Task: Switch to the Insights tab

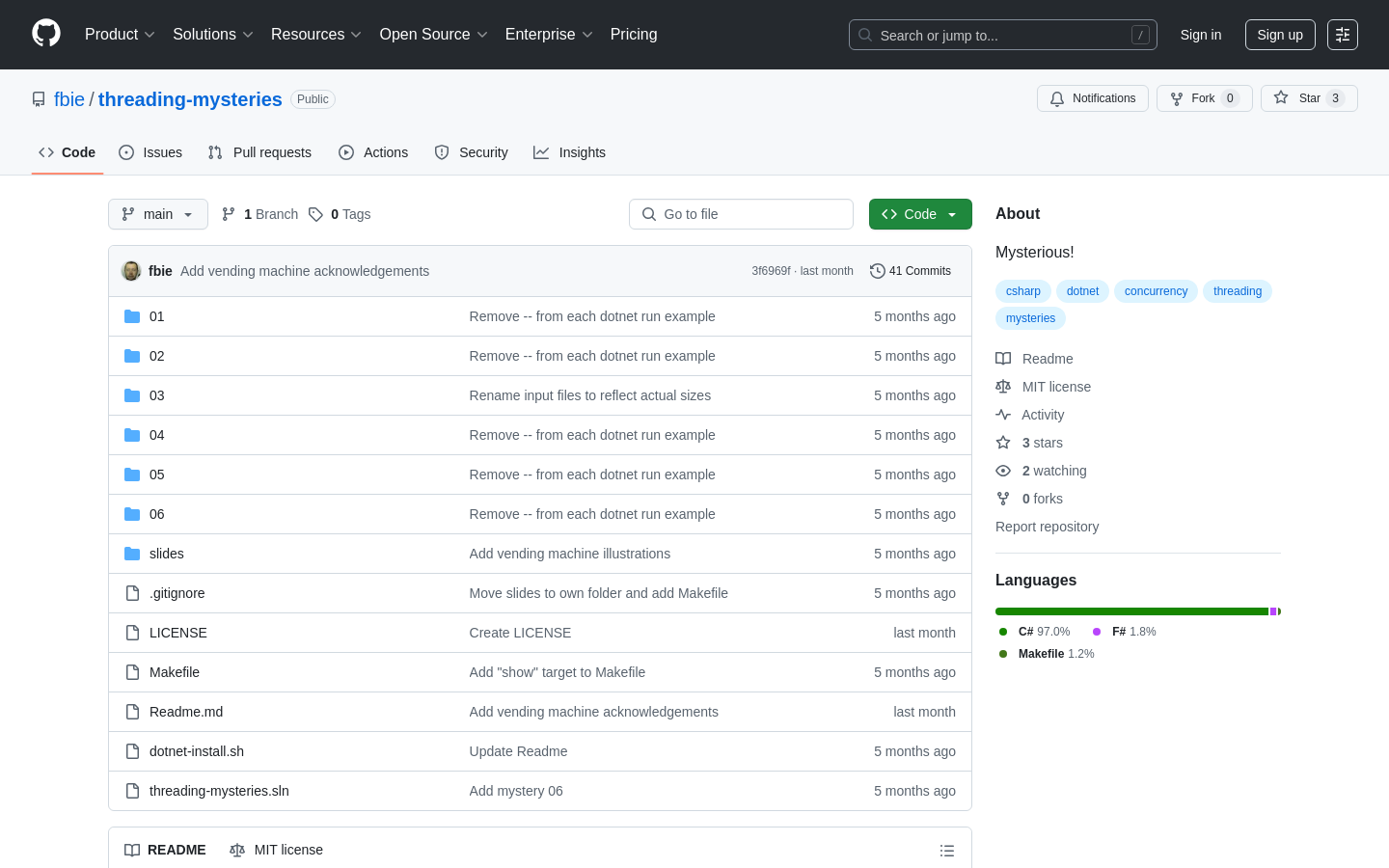Action: (569, 152)
